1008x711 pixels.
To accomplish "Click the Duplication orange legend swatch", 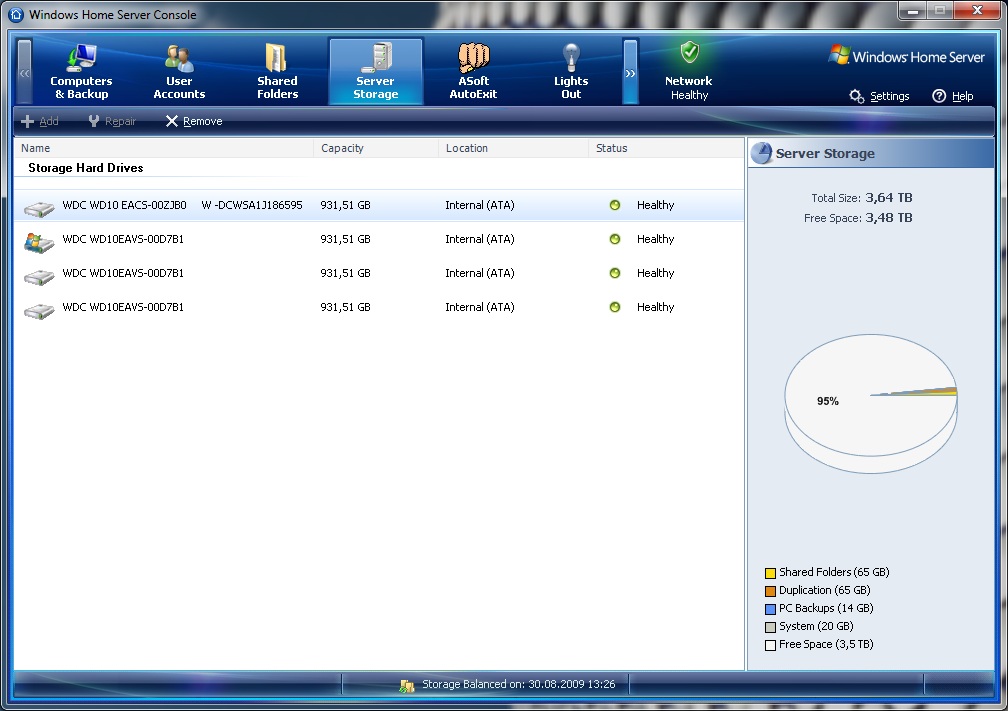I will tap(770, 591).
